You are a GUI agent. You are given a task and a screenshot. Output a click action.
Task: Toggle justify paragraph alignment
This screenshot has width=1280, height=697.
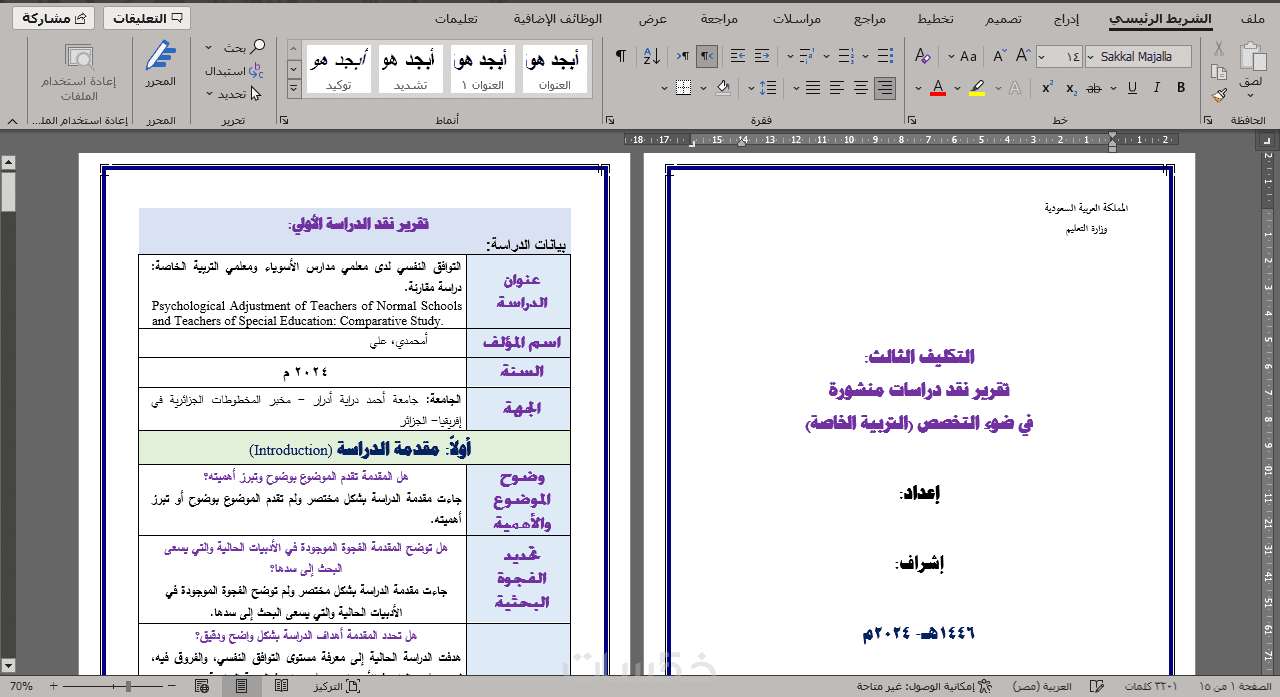coord(812,88)
